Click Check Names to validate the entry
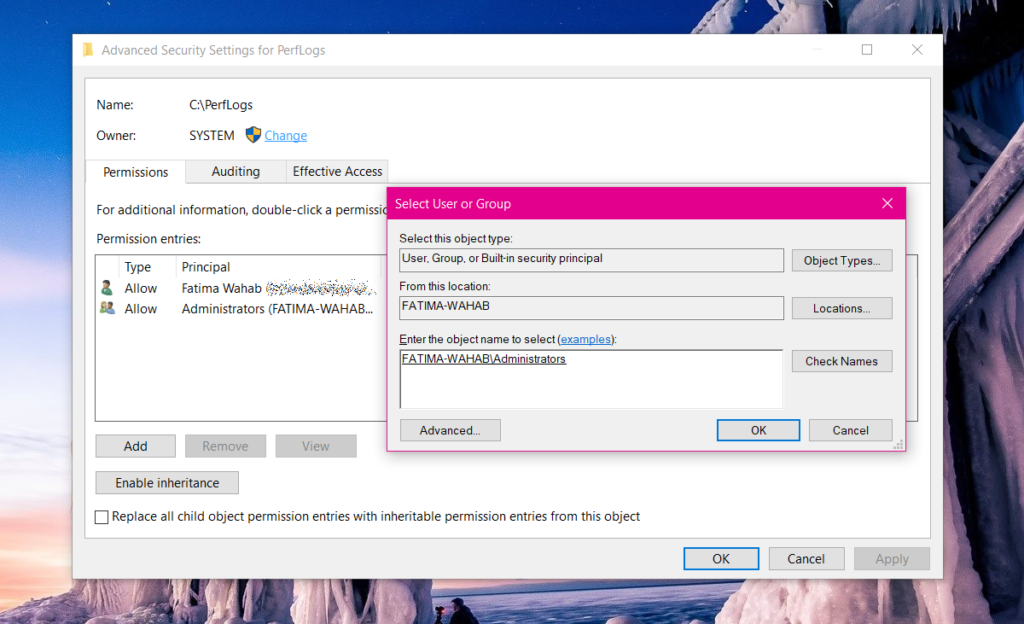Image resolution: width=1024 pixels, height=624 pixels. pos(841,361)
